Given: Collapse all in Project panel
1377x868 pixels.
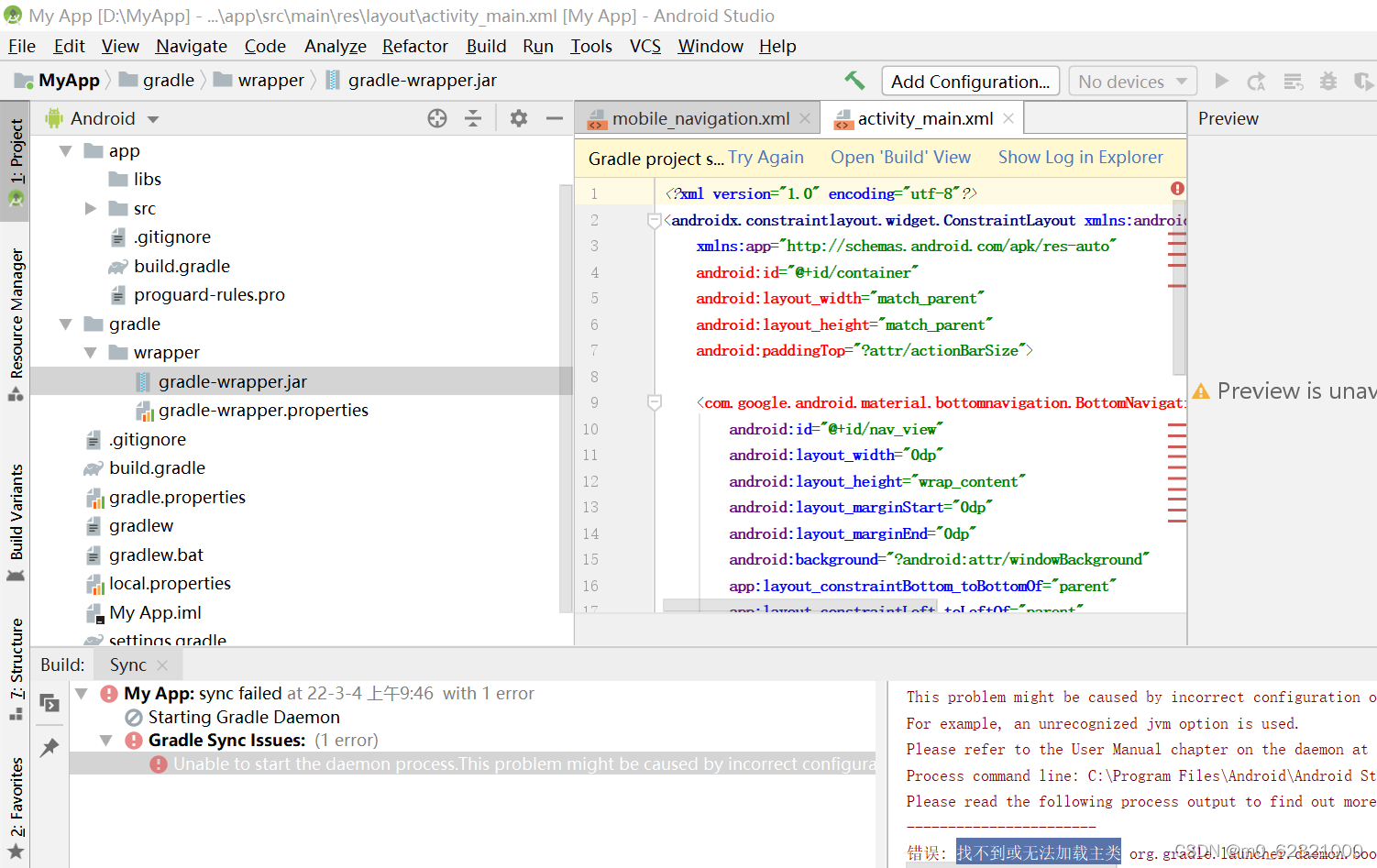Looking at the screenshot, I should [x=473, y=118].
